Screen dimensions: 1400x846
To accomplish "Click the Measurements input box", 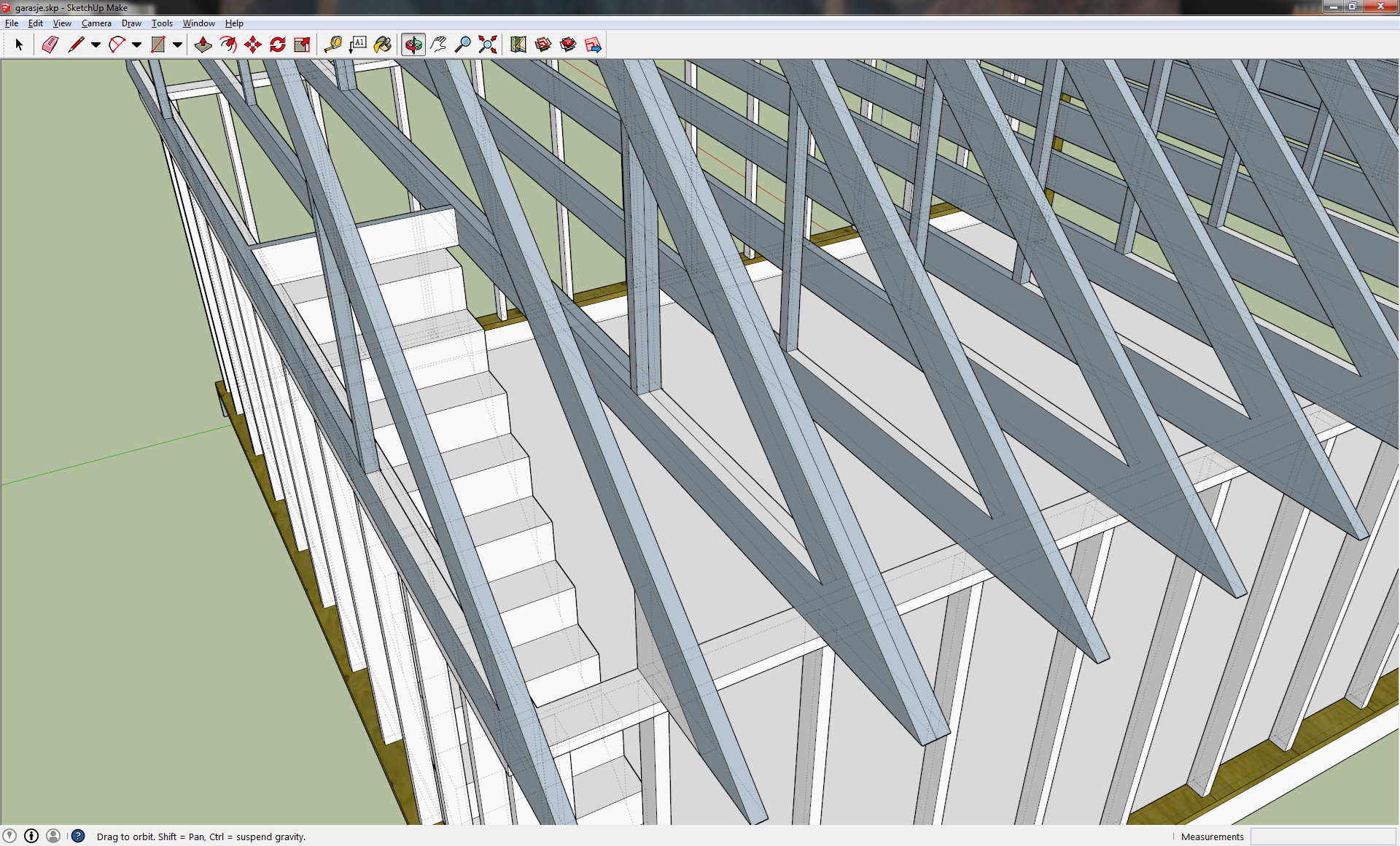I will (x=1323, y=837).
